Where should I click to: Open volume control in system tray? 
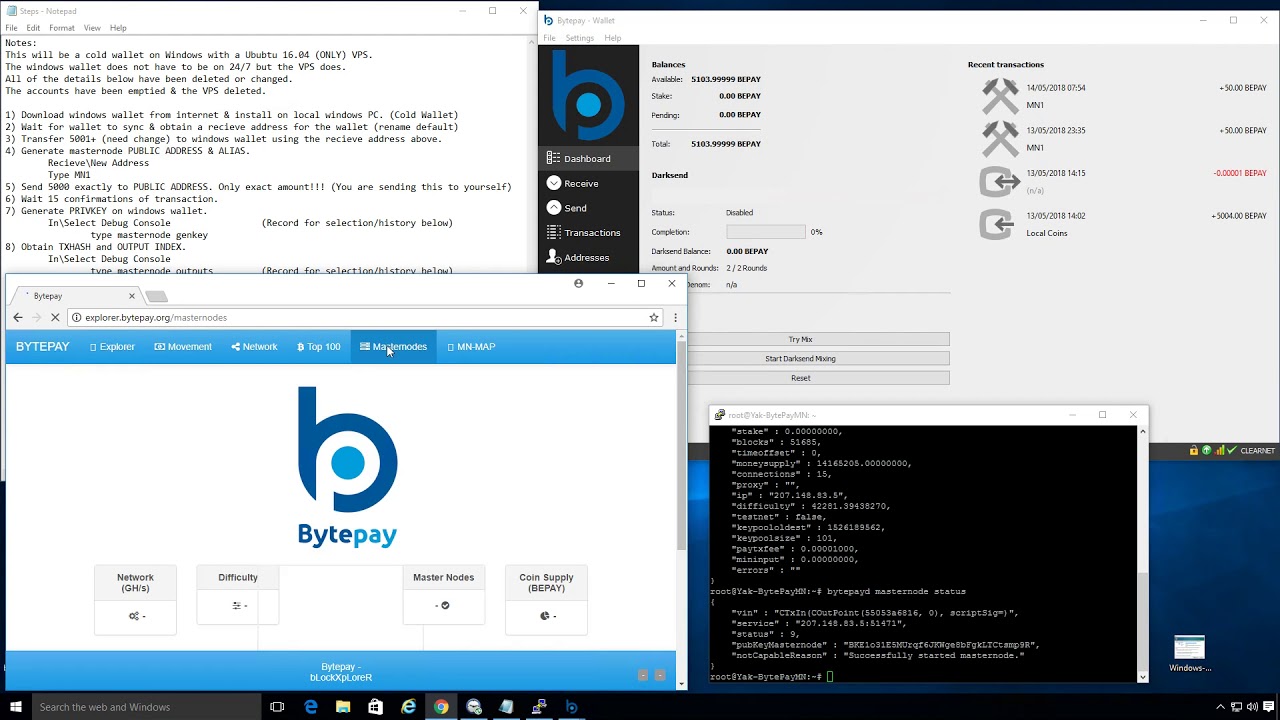point(1252,707)
